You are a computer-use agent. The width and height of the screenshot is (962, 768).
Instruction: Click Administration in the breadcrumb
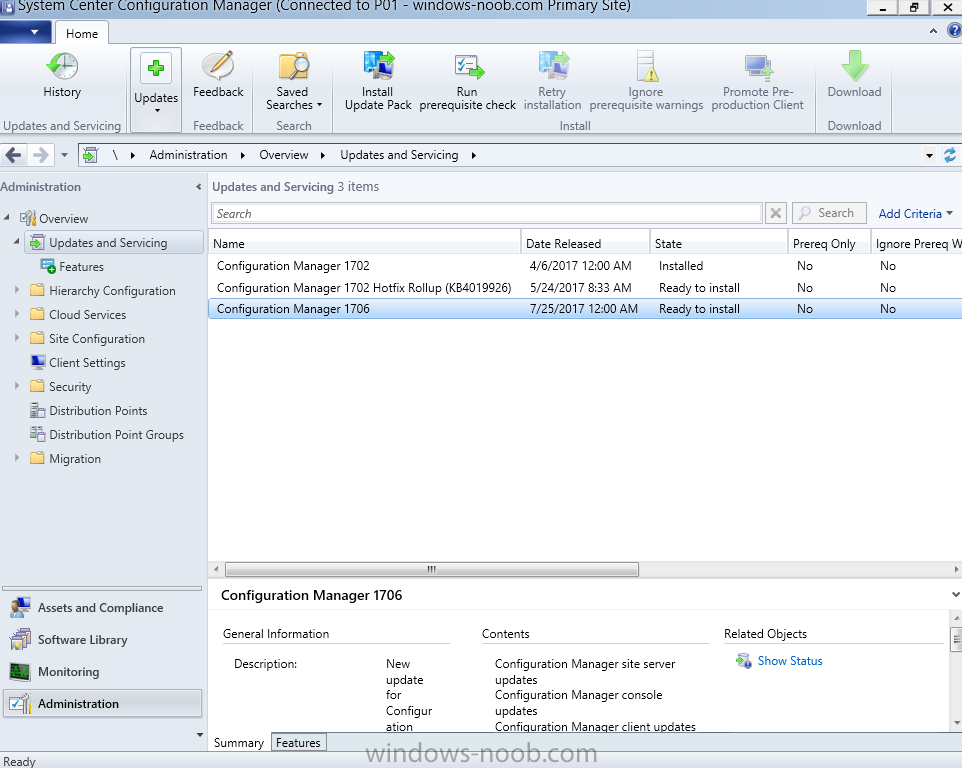(188, 155)
